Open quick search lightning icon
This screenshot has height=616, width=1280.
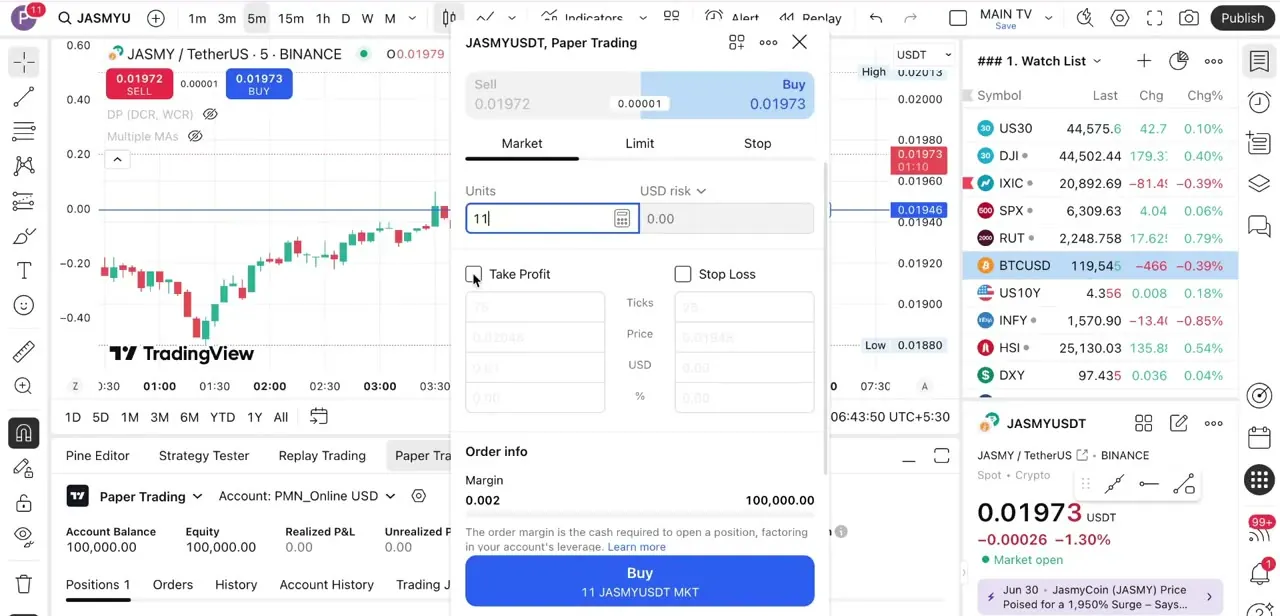click(x=1085, y=18)
